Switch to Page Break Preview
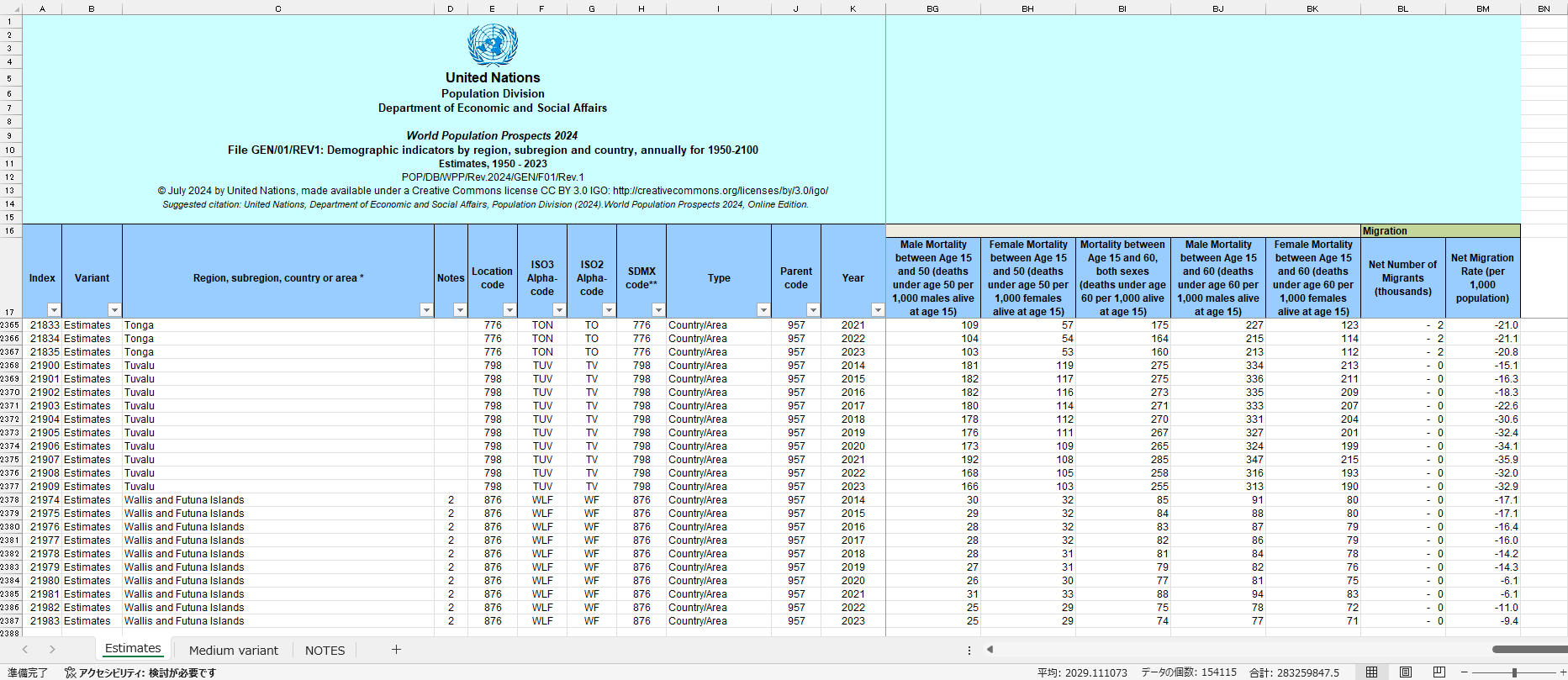Image resolution: width=1568 pixels, height=680 pixels. click(x=1439, y=672)
